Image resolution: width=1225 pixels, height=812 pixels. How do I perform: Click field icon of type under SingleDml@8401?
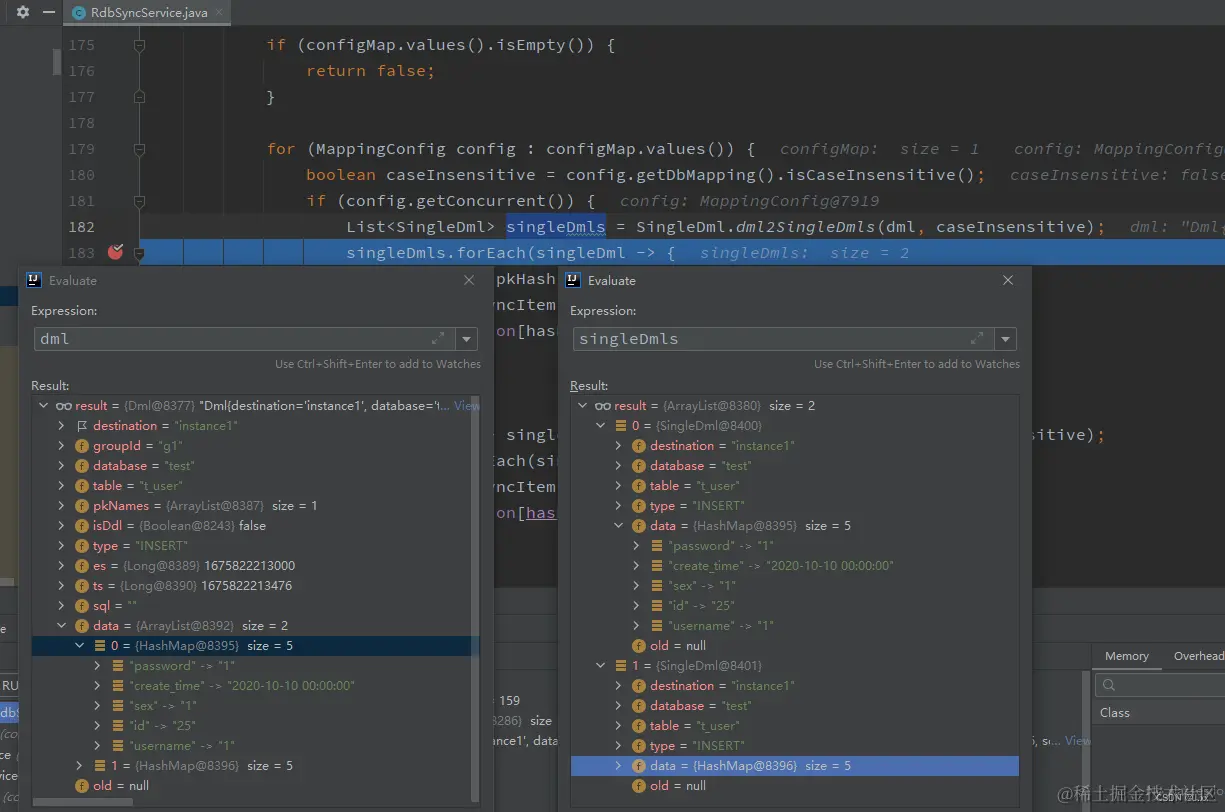639,746
